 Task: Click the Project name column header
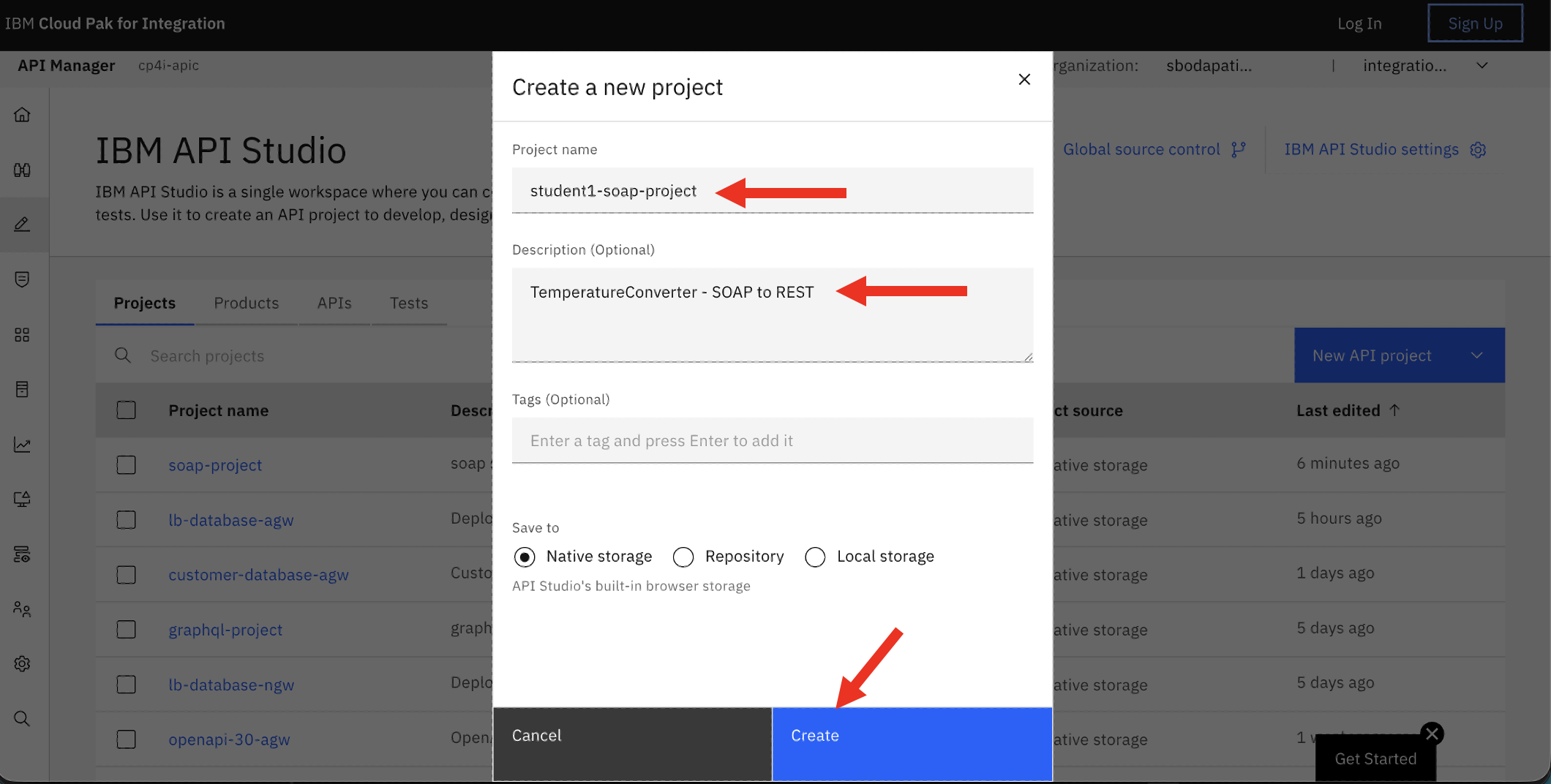(218, 410)
